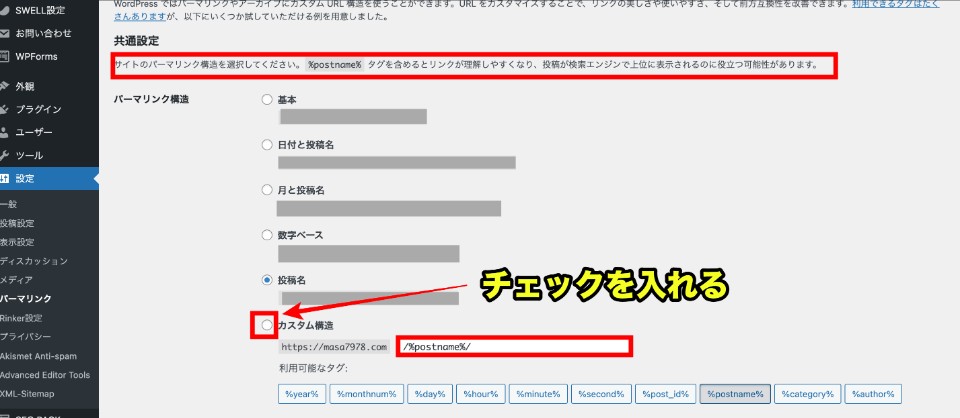Image resolution: width=960 pixels, height=418 pixels.
Task: Click the custom structure /%postname%/ input field
Action: pyautogui.click(x=515, y=346)
